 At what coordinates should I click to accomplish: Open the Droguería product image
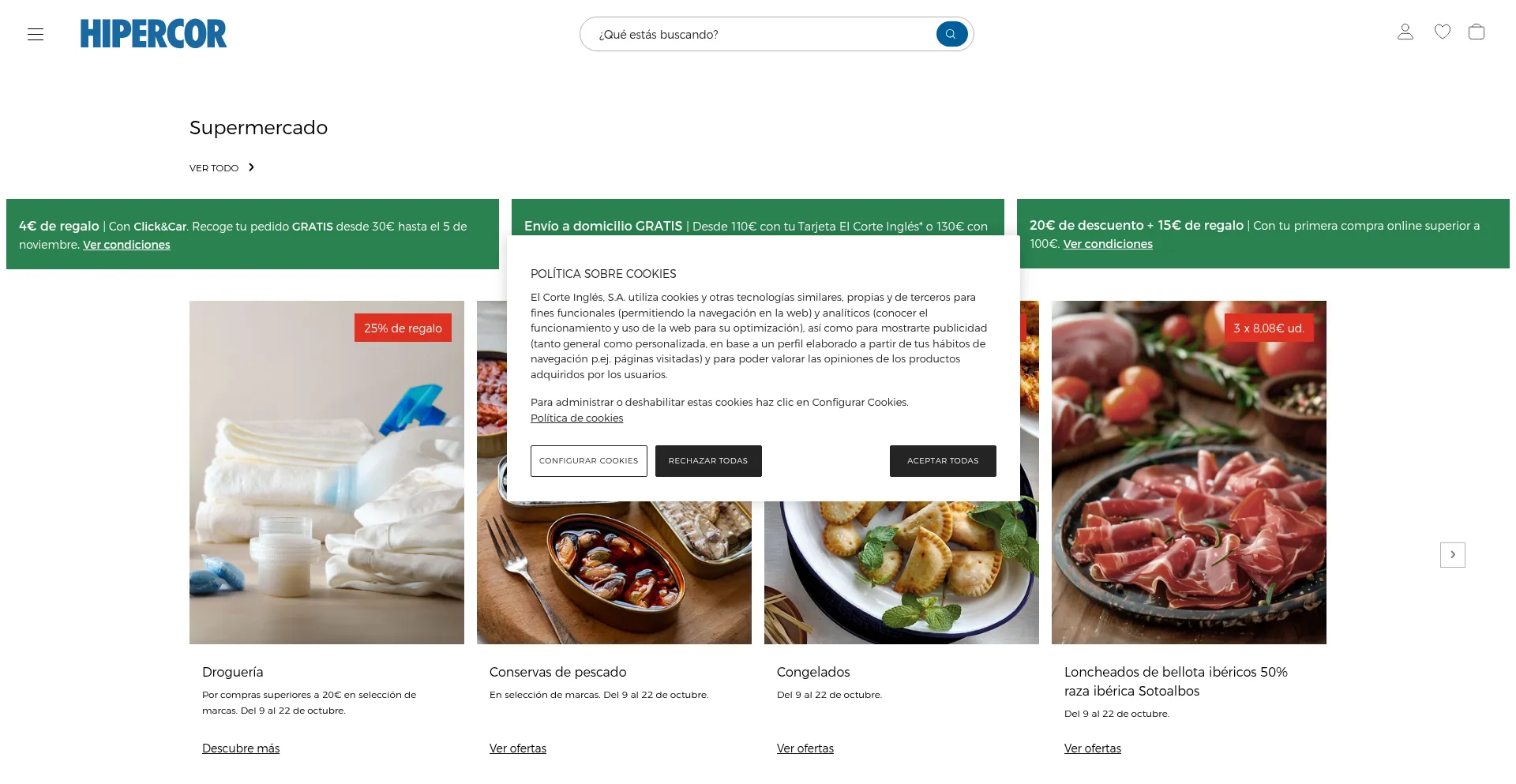(x=327, y=472)
